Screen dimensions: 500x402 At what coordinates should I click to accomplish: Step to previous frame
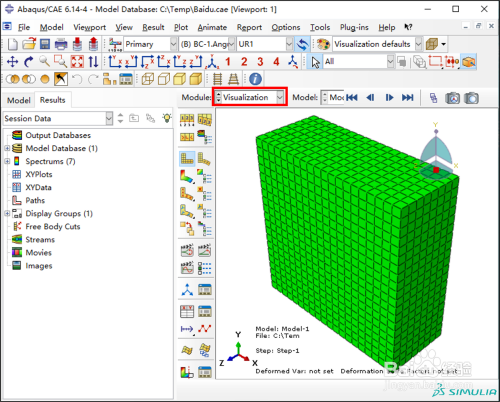[x=370, y=98]
